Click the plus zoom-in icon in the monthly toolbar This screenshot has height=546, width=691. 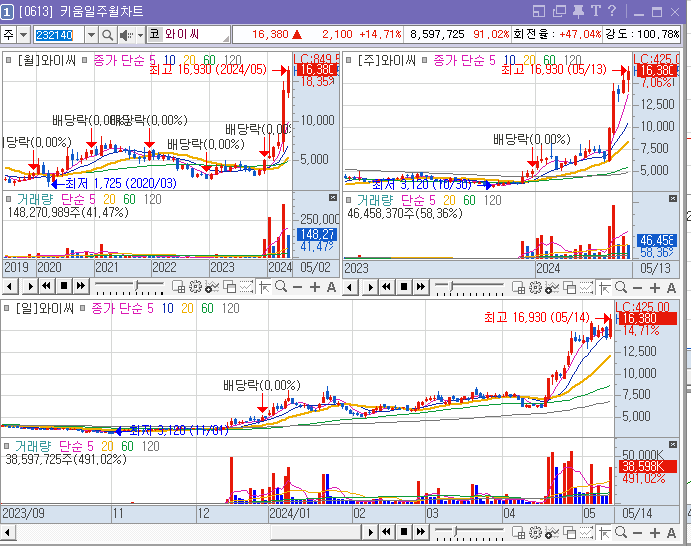(315, 287)
